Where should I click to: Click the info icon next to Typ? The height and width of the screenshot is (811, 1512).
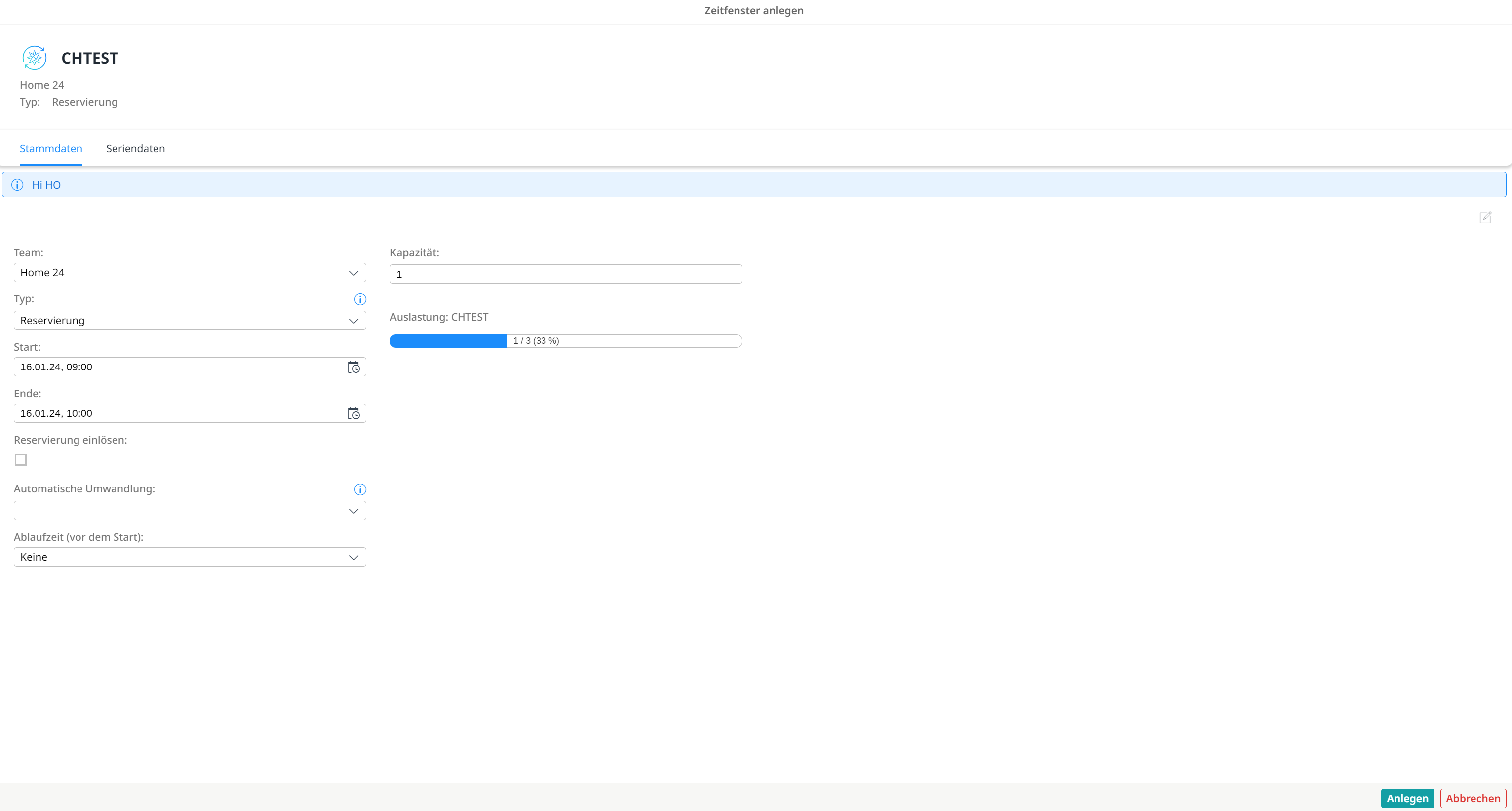click(x=360, y=299)
